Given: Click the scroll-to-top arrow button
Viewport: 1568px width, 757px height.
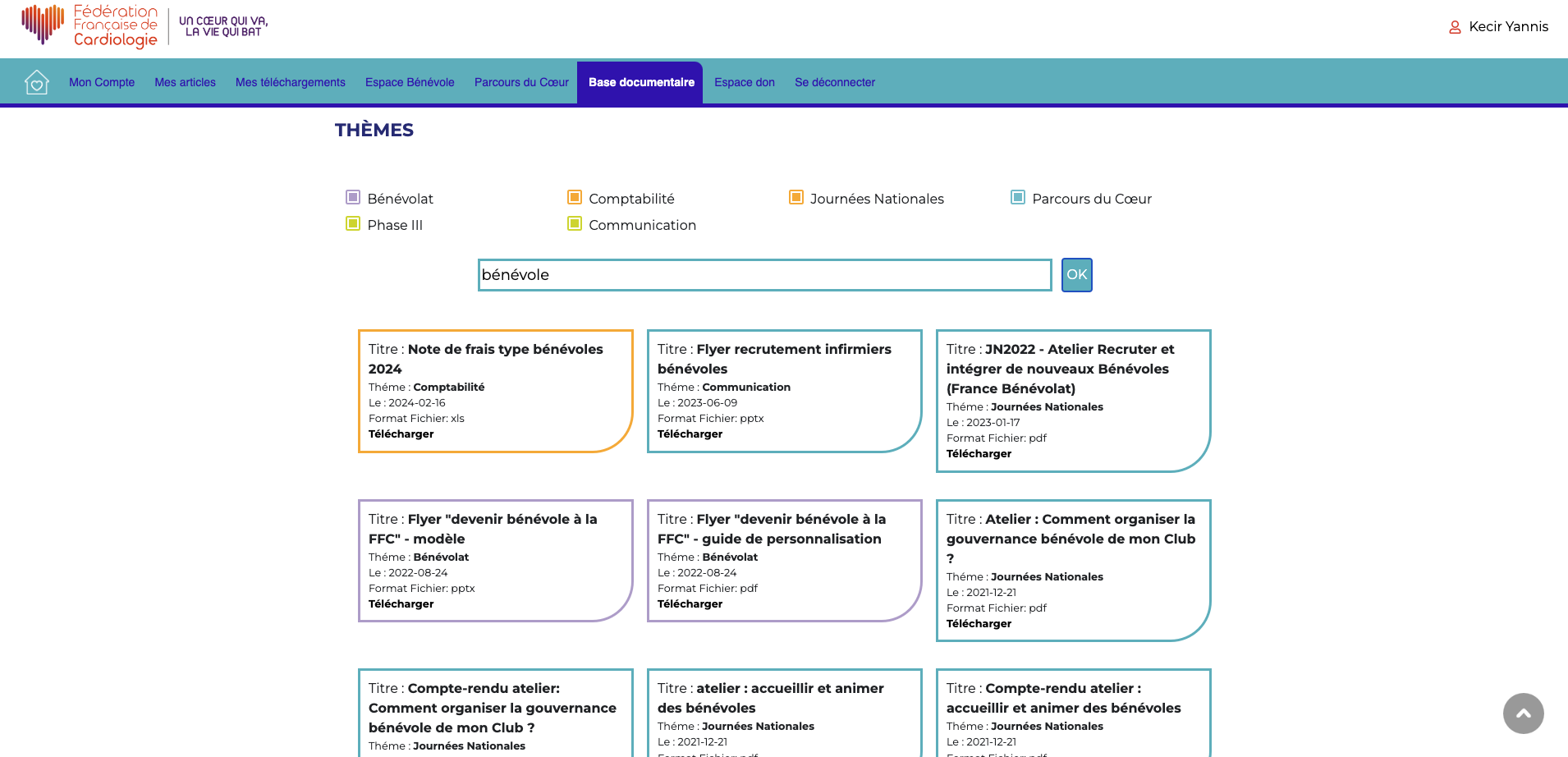Looking at the screenshot, I should 1523,713.
